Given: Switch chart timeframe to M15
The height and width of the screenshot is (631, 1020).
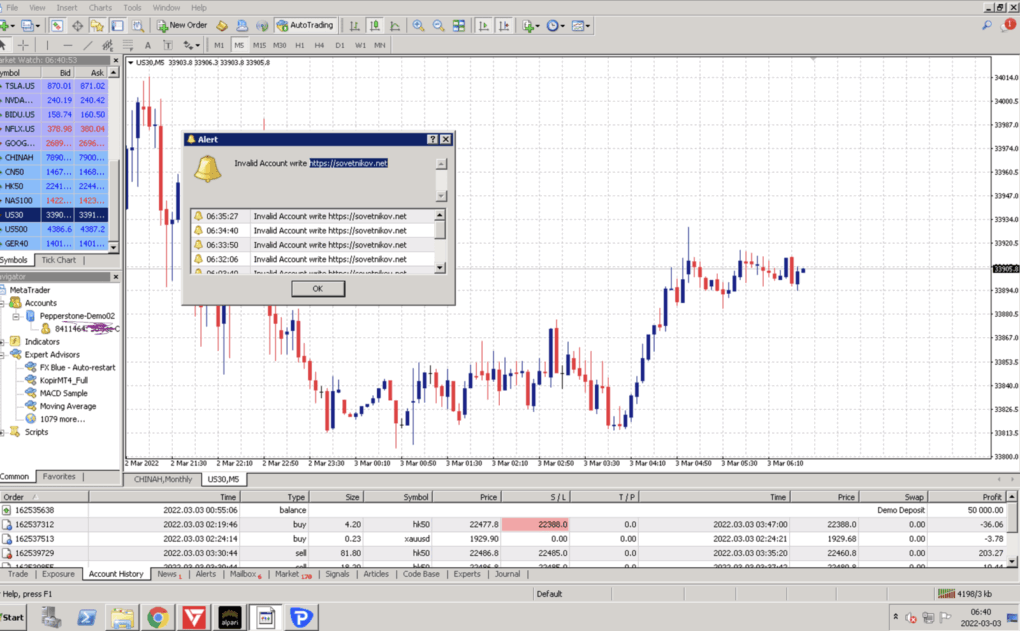Looking at the screenshot, I should tap(259, 45).
